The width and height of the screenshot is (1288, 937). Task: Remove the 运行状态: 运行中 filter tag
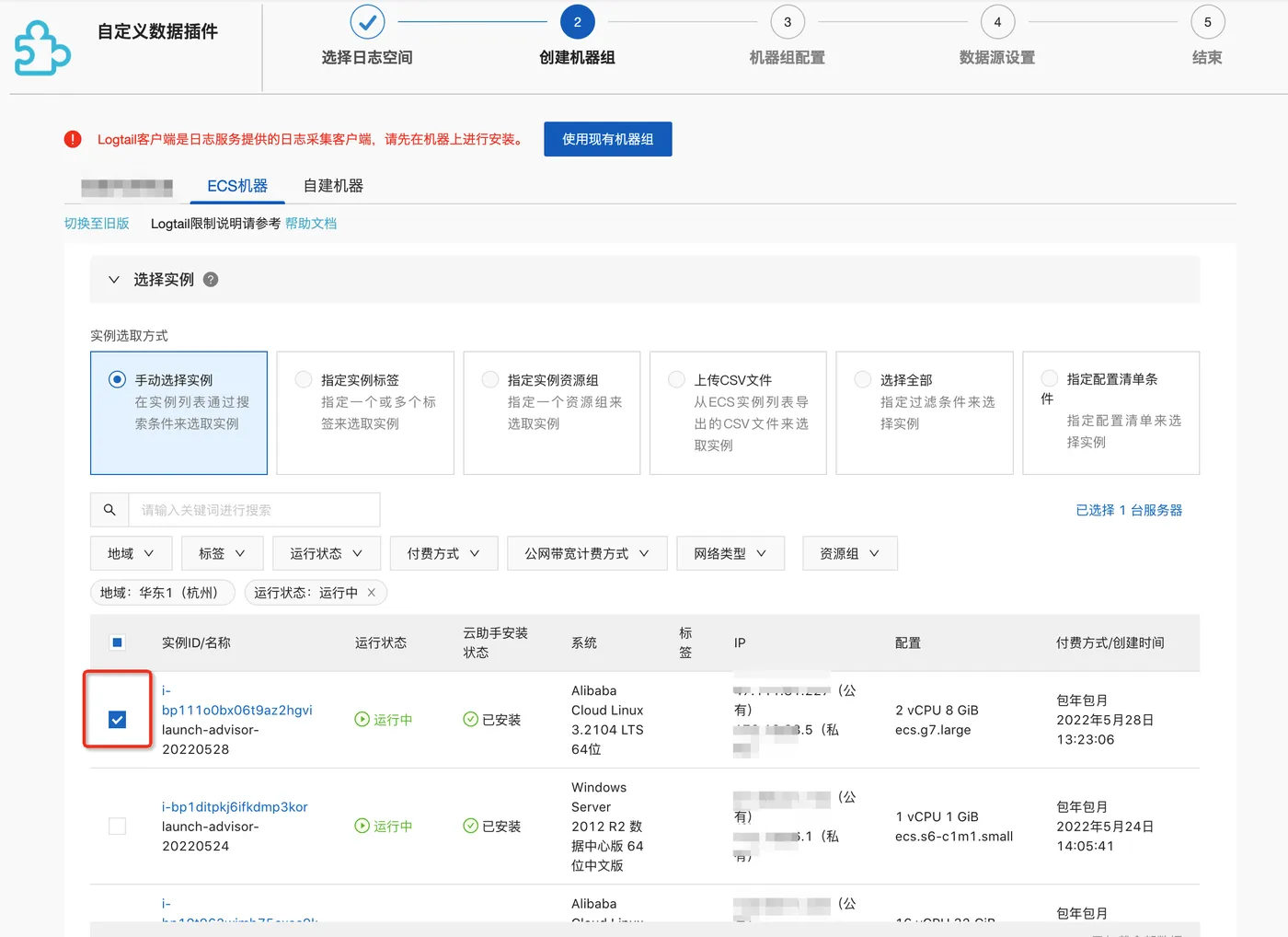click(x=372, y=593)
